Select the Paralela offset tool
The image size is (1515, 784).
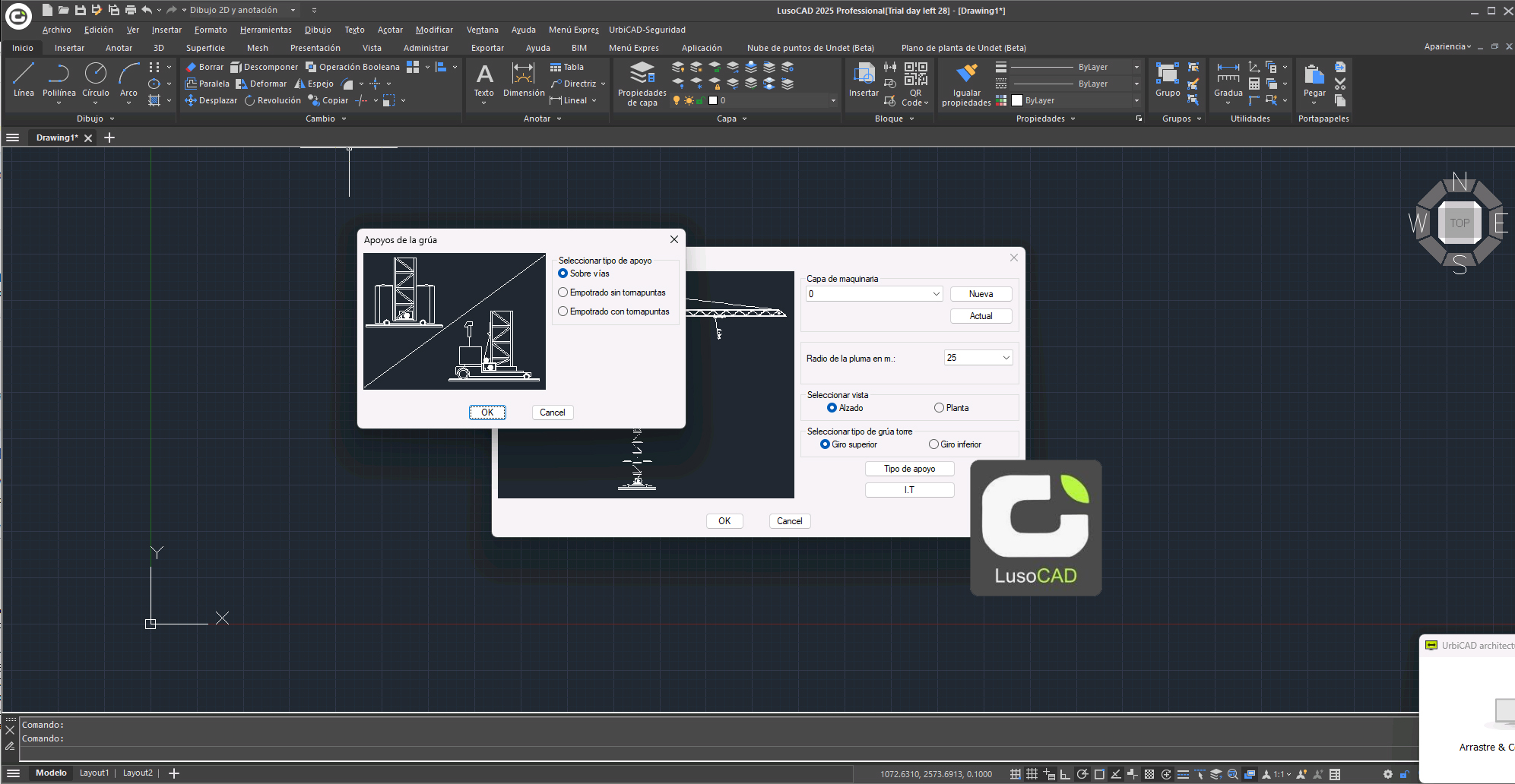pyautogui.click(x=208, y=84)
